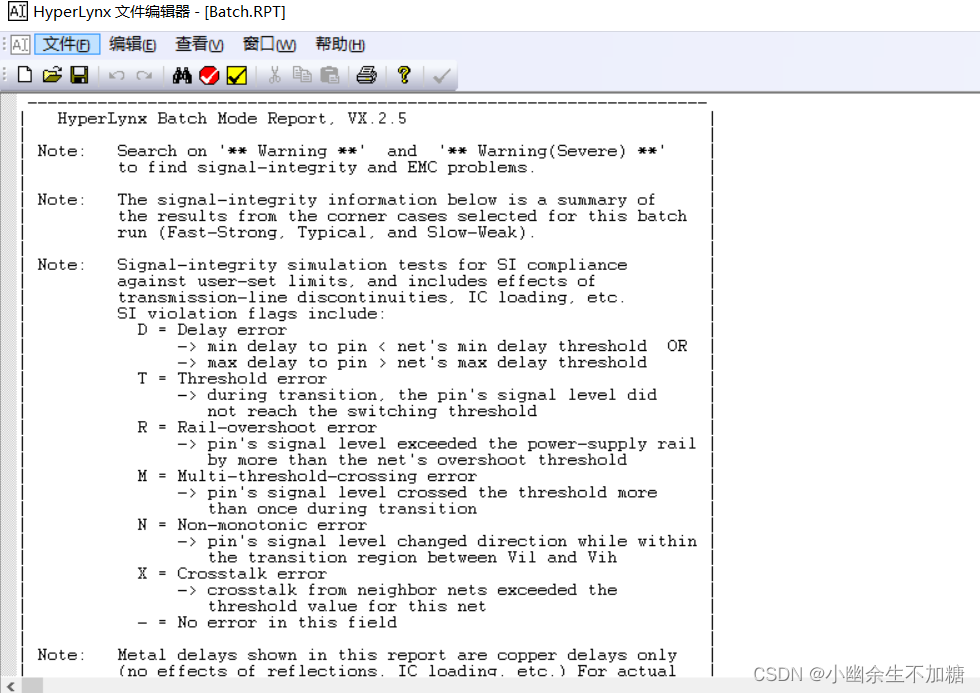Open help with the question mark icon
980x693 pixels.
click(x=404, y=76)
